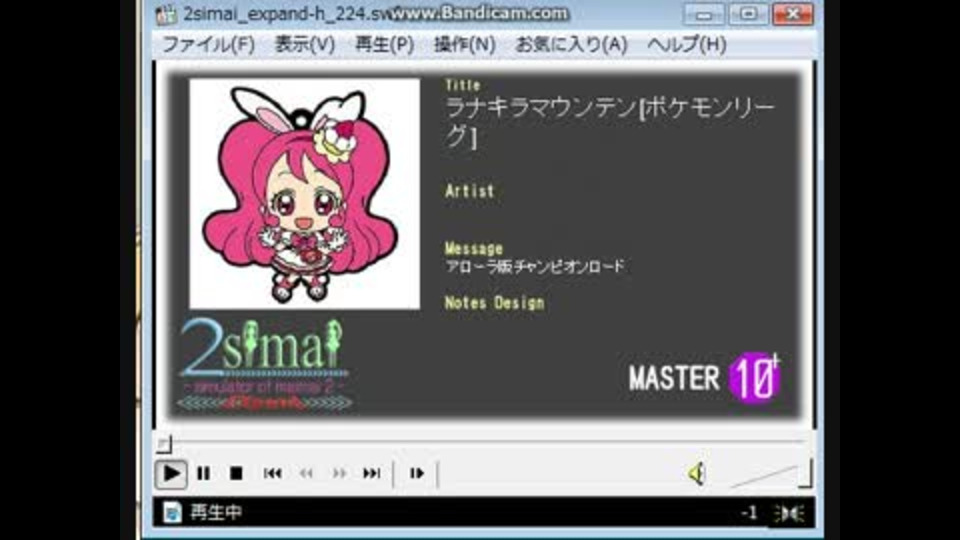This screenshot has height=540, width=960.
Task: Click the document icon in status bar
Action: pos(172,512)
